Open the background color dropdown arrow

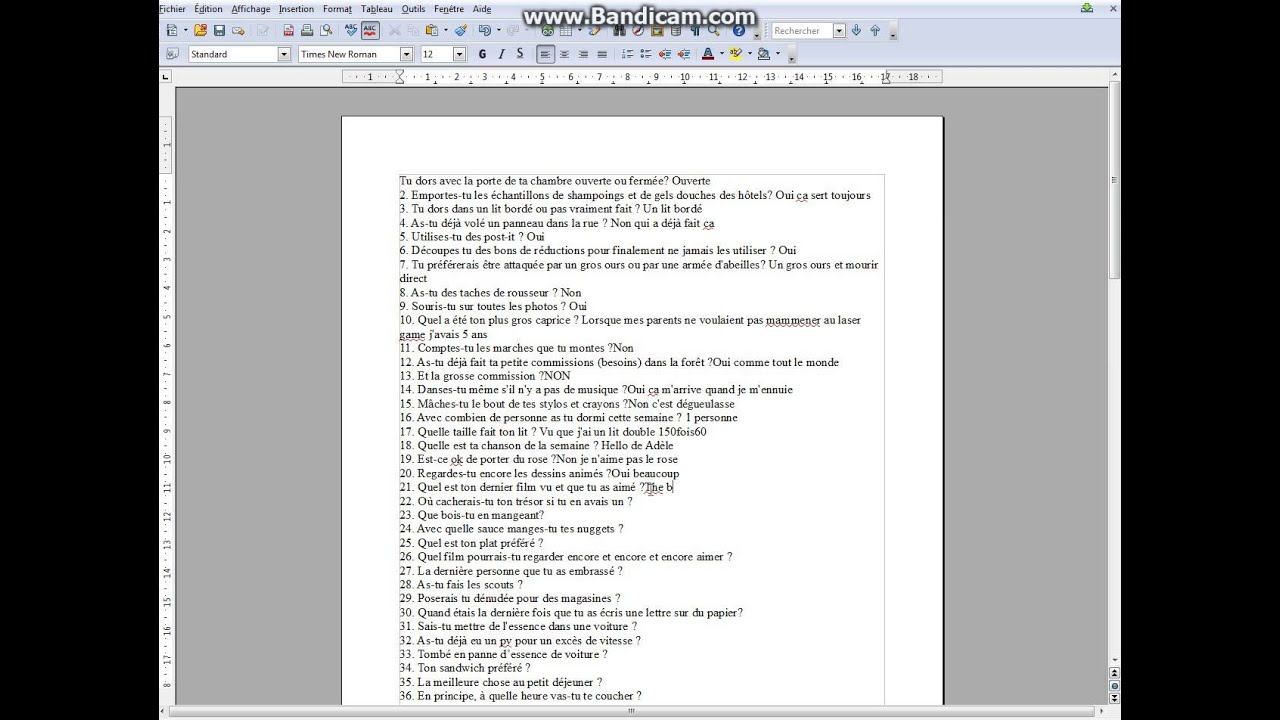tap(778, 54)
